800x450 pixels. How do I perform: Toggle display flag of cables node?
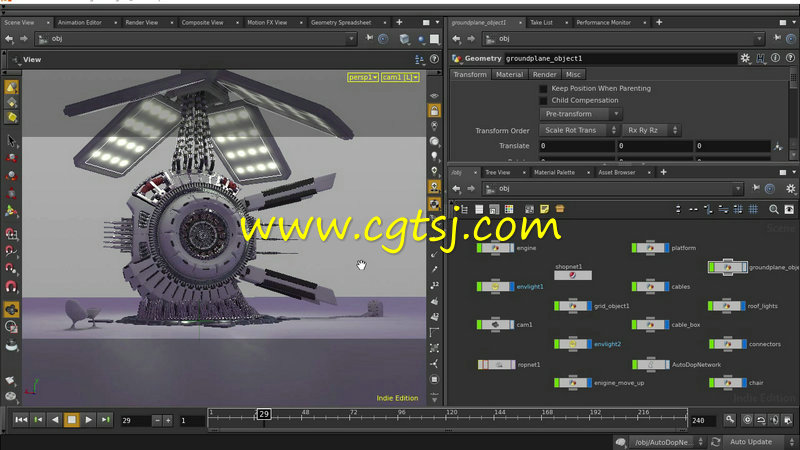tap(667, 287)
